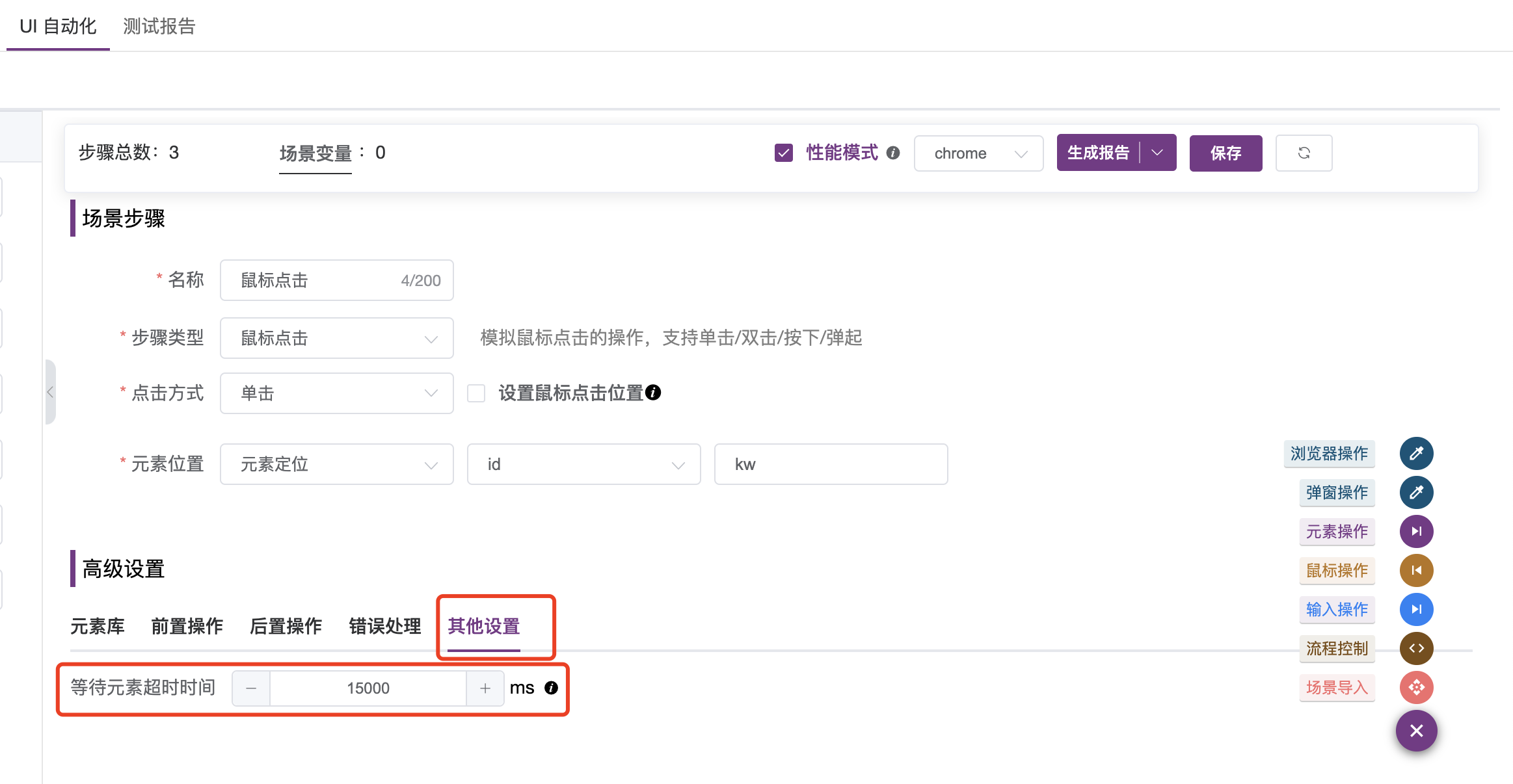Click the 浏览器操作 round icon button

pos(1416,453)
